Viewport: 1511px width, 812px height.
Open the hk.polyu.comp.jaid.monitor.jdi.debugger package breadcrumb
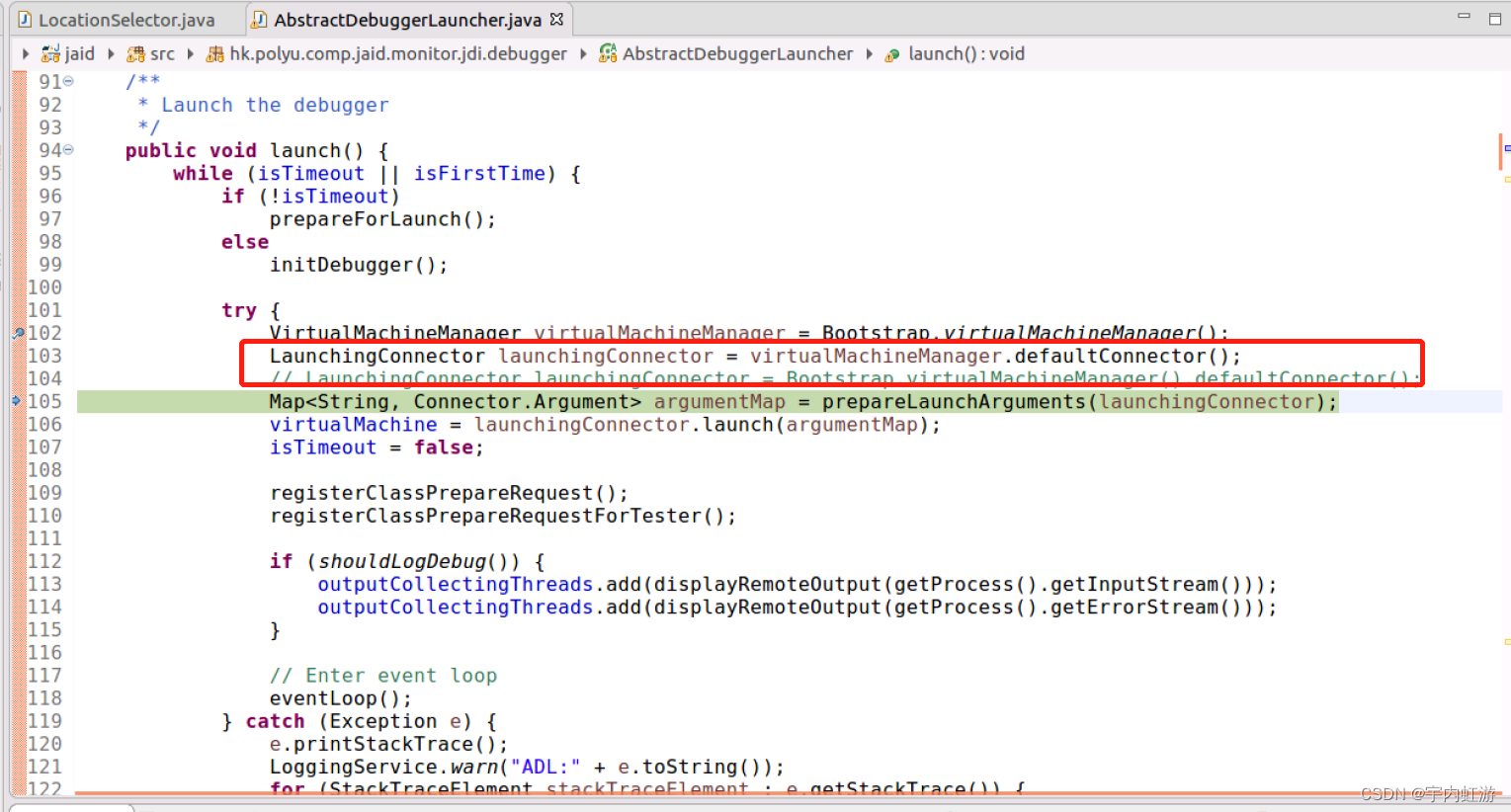(x=398, y=53)
